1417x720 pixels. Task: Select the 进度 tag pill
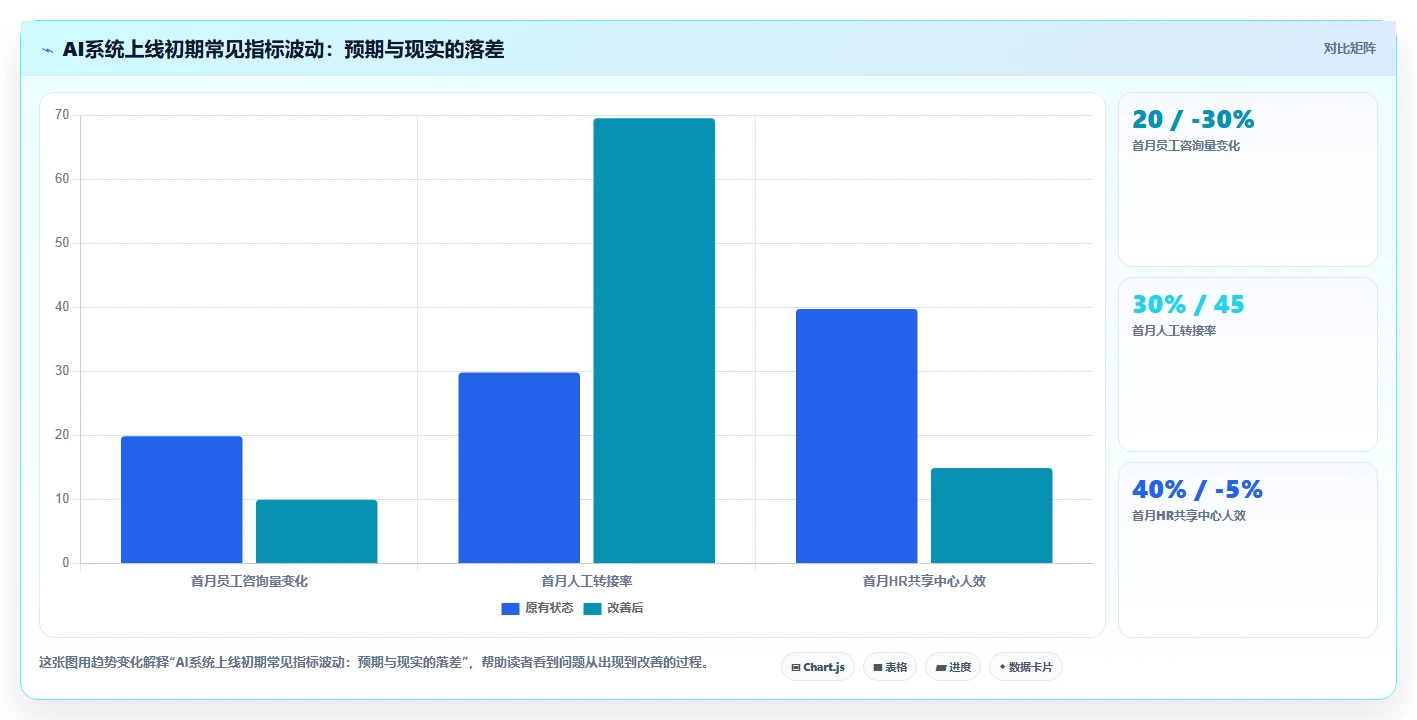(x=953, y=667)
